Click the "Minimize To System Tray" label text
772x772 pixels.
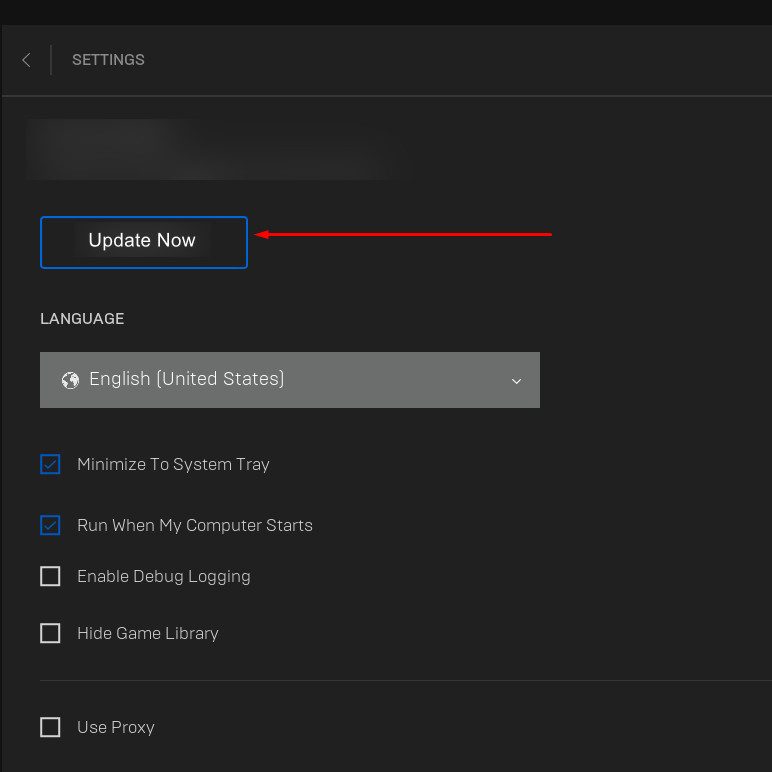point(173,464)
